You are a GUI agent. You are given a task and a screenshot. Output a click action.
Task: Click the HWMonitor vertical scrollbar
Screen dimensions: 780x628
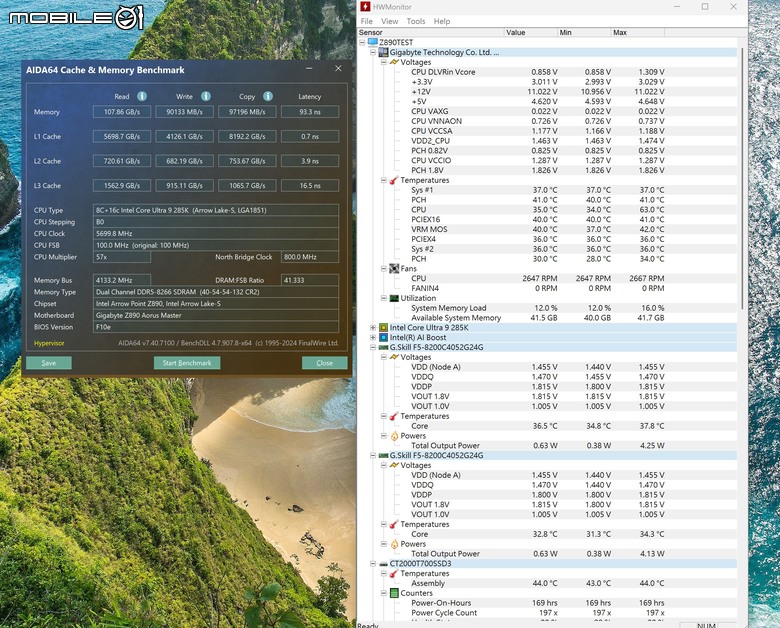click(x=742, y=179)
